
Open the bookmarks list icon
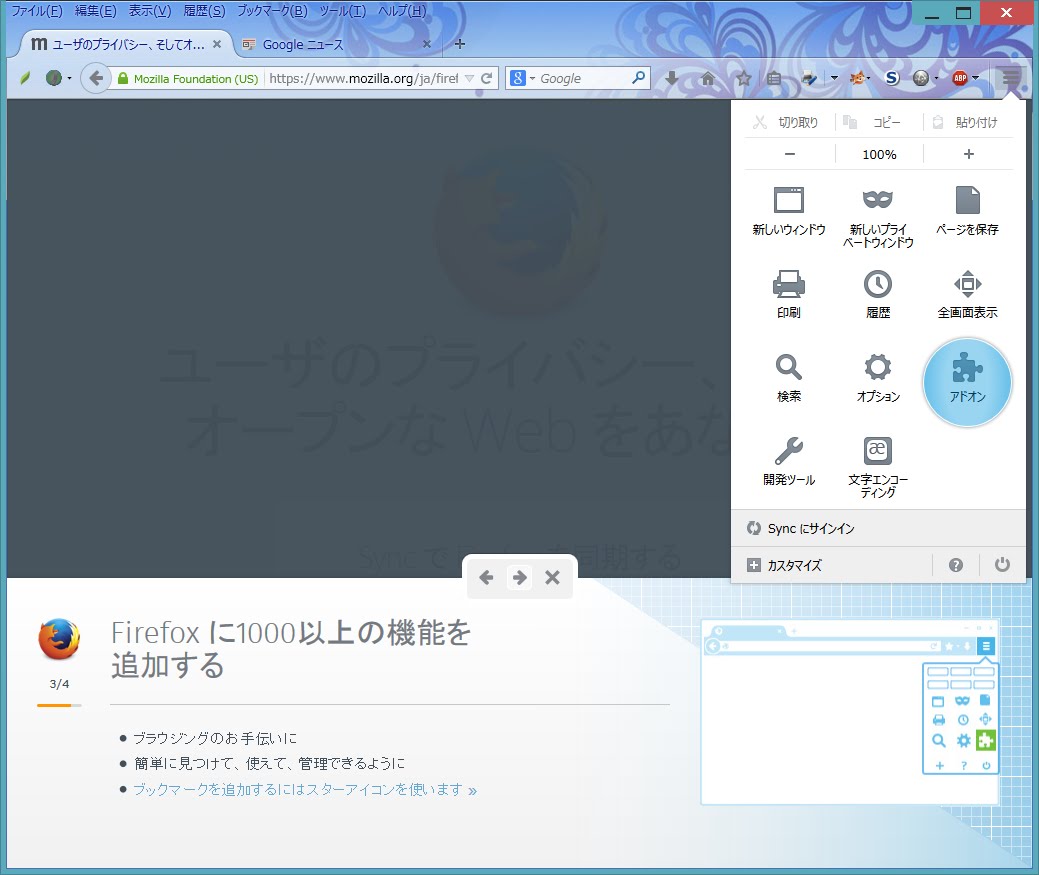point(773,78)
